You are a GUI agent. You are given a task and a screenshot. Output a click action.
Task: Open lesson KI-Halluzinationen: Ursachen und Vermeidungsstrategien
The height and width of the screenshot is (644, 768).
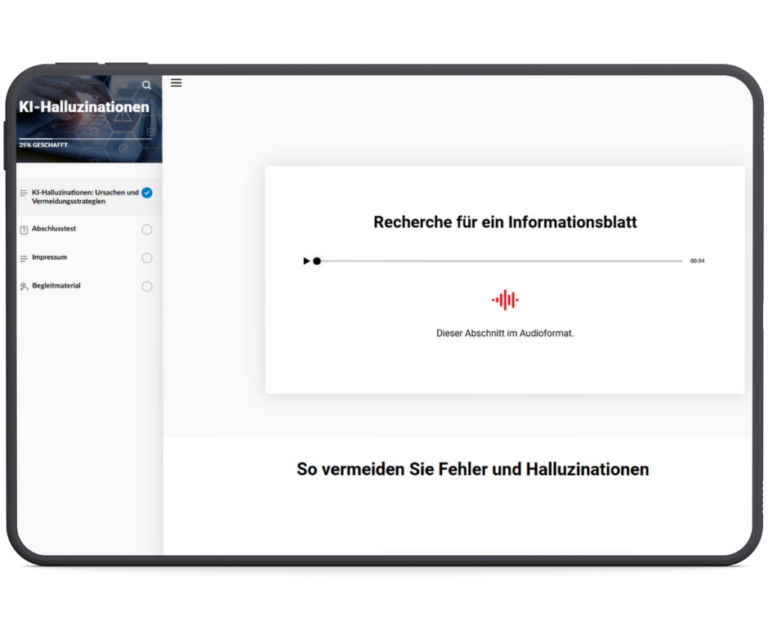[89, 197]
